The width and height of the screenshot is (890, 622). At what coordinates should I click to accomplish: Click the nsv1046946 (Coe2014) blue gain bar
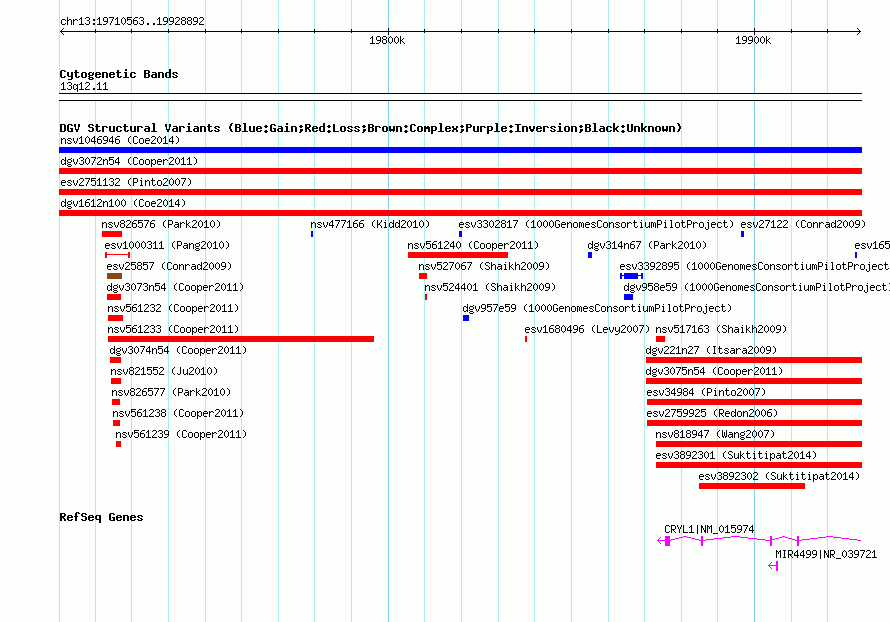pyautogui.click(x=460, y=150)
